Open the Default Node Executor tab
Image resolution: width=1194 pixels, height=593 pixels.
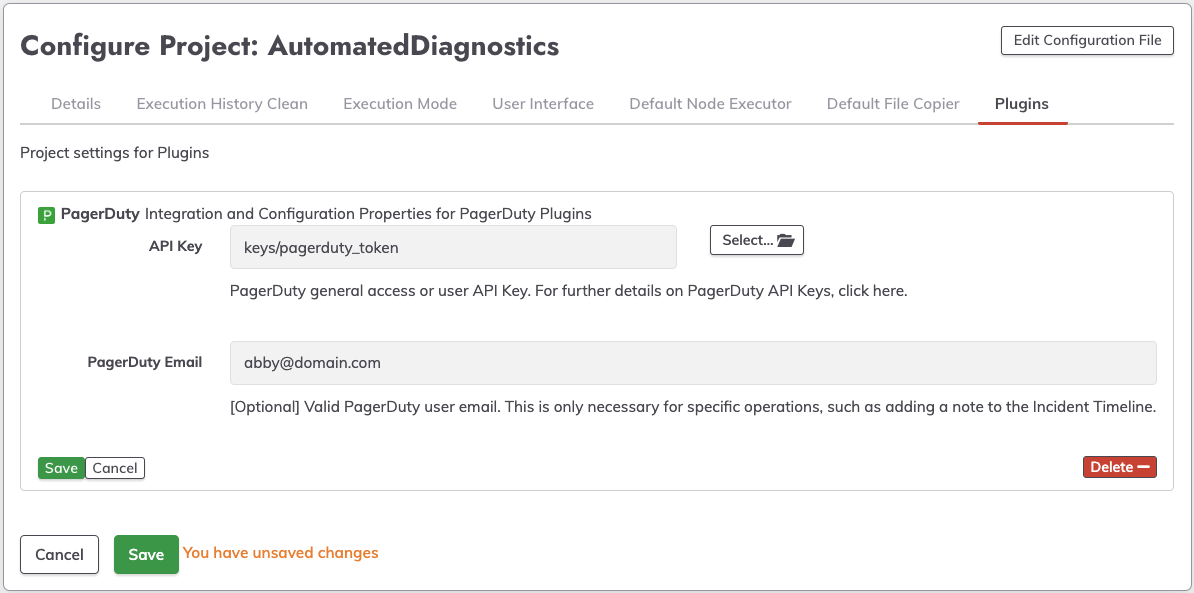pos(710,104)
